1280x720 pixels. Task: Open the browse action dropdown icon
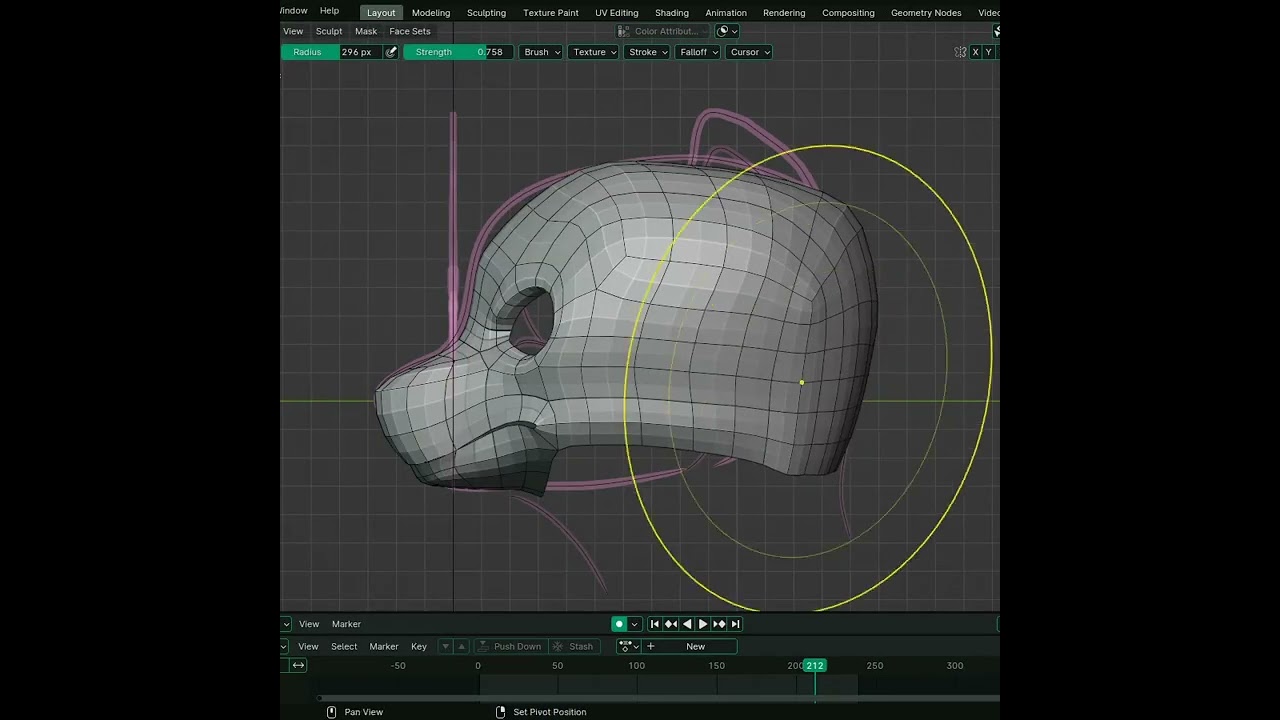tap(628, 647)
